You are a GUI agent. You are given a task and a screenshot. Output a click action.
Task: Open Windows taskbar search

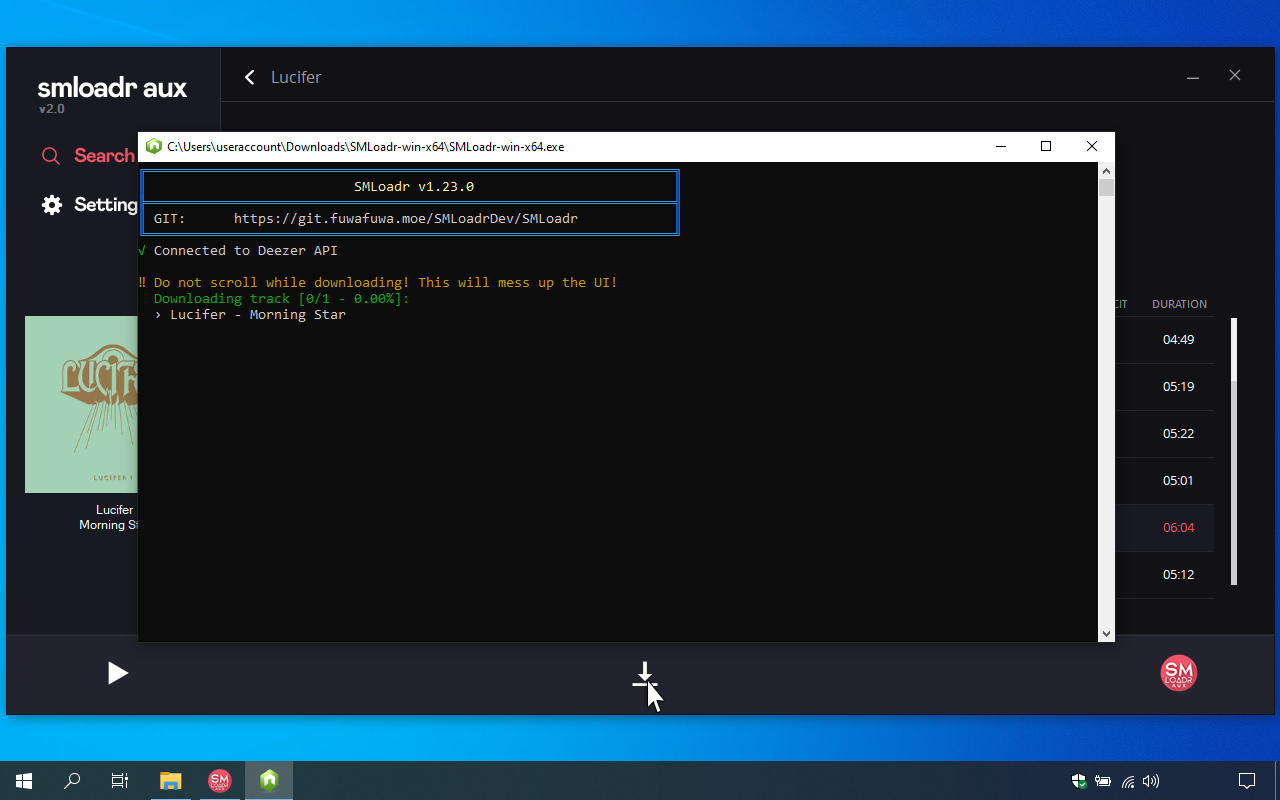(72, 781)
